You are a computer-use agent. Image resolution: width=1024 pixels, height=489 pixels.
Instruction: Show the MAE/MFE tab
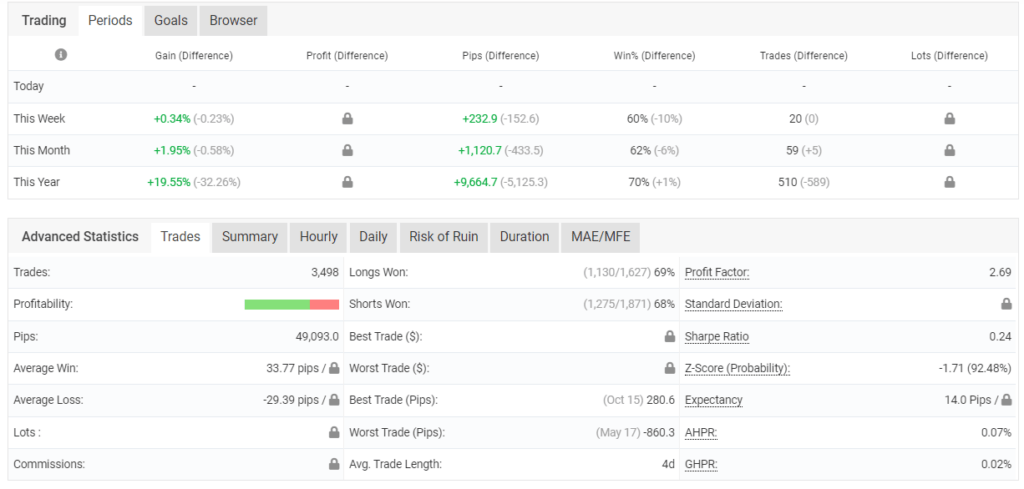click(x=600, y=237)
